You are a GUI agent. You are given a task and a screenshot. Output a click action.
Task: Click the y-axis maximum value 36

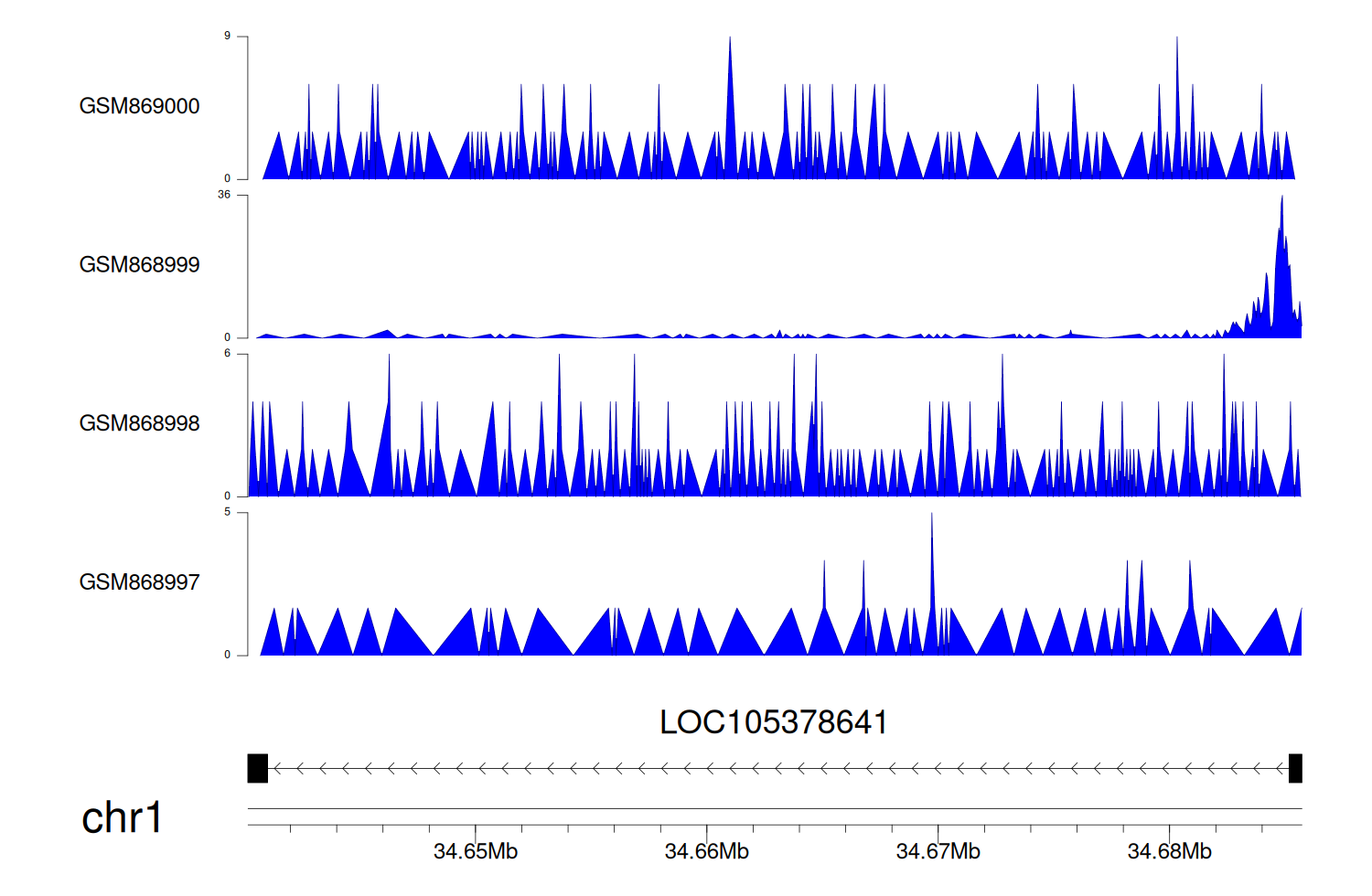click(x=224, y=195)
